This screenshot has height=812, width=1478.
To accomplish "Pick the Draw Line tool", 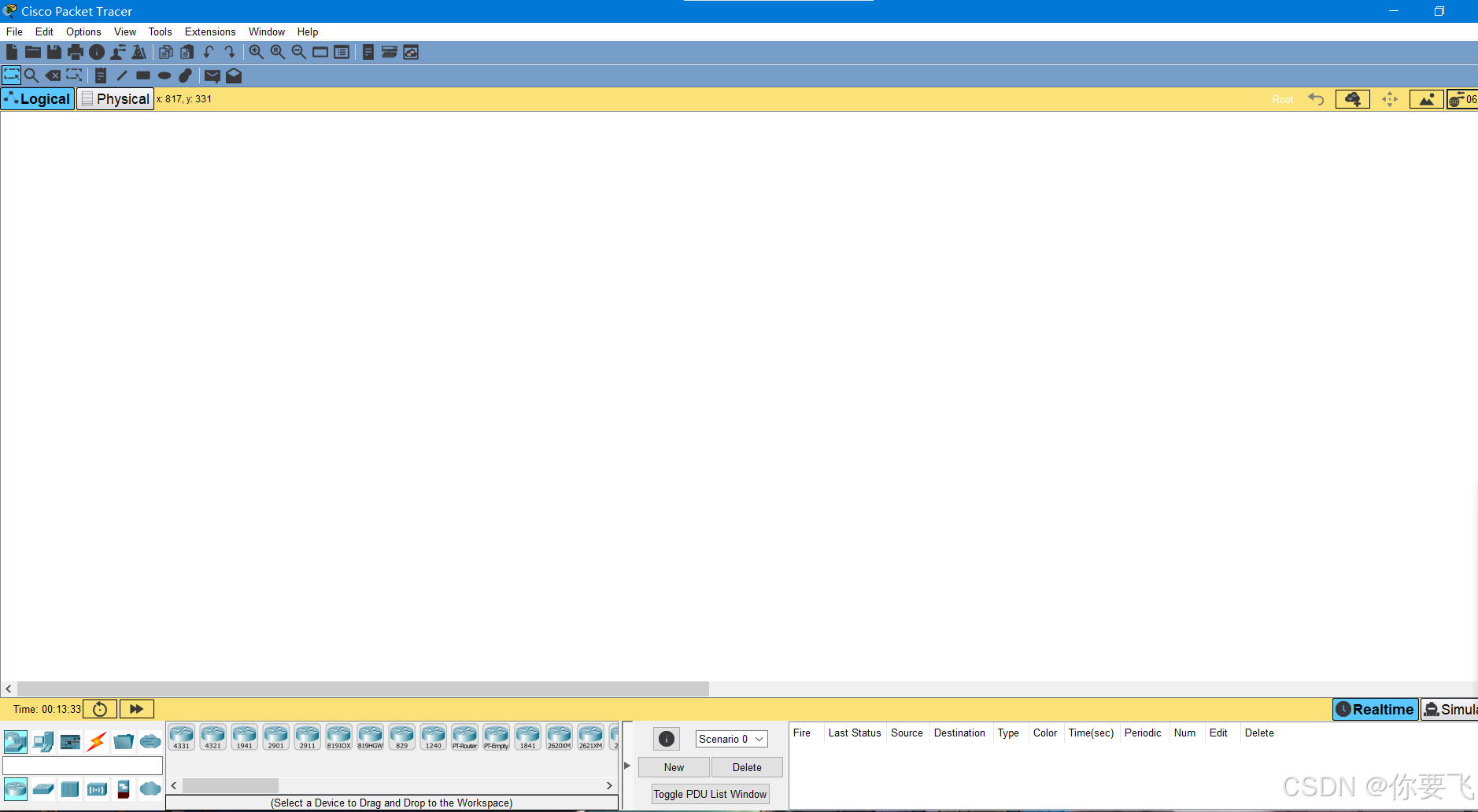I will [x=122, y=76].
